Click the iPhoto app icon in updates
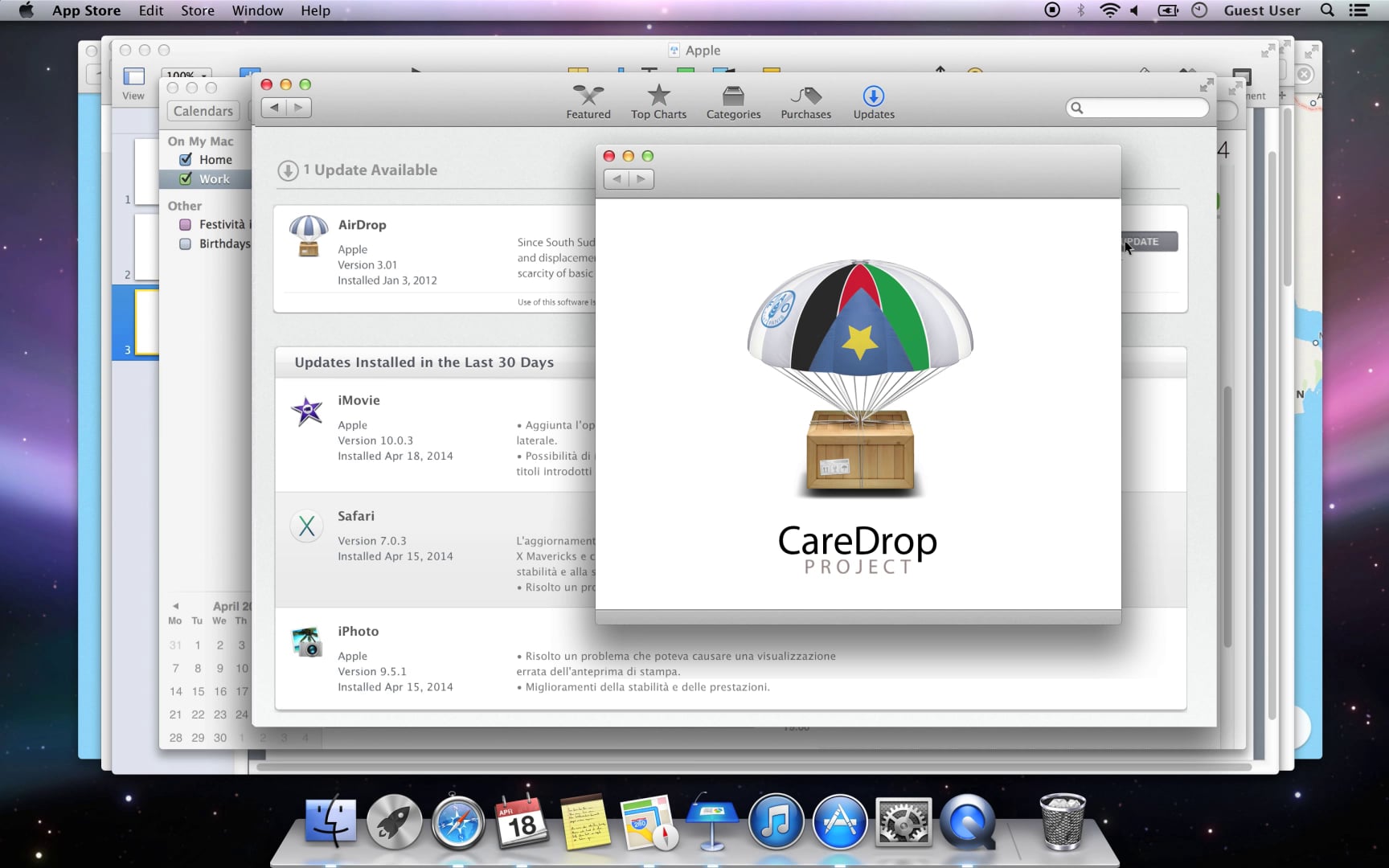Viewport: 1389px width, 868px height. (x=307, y=641)
